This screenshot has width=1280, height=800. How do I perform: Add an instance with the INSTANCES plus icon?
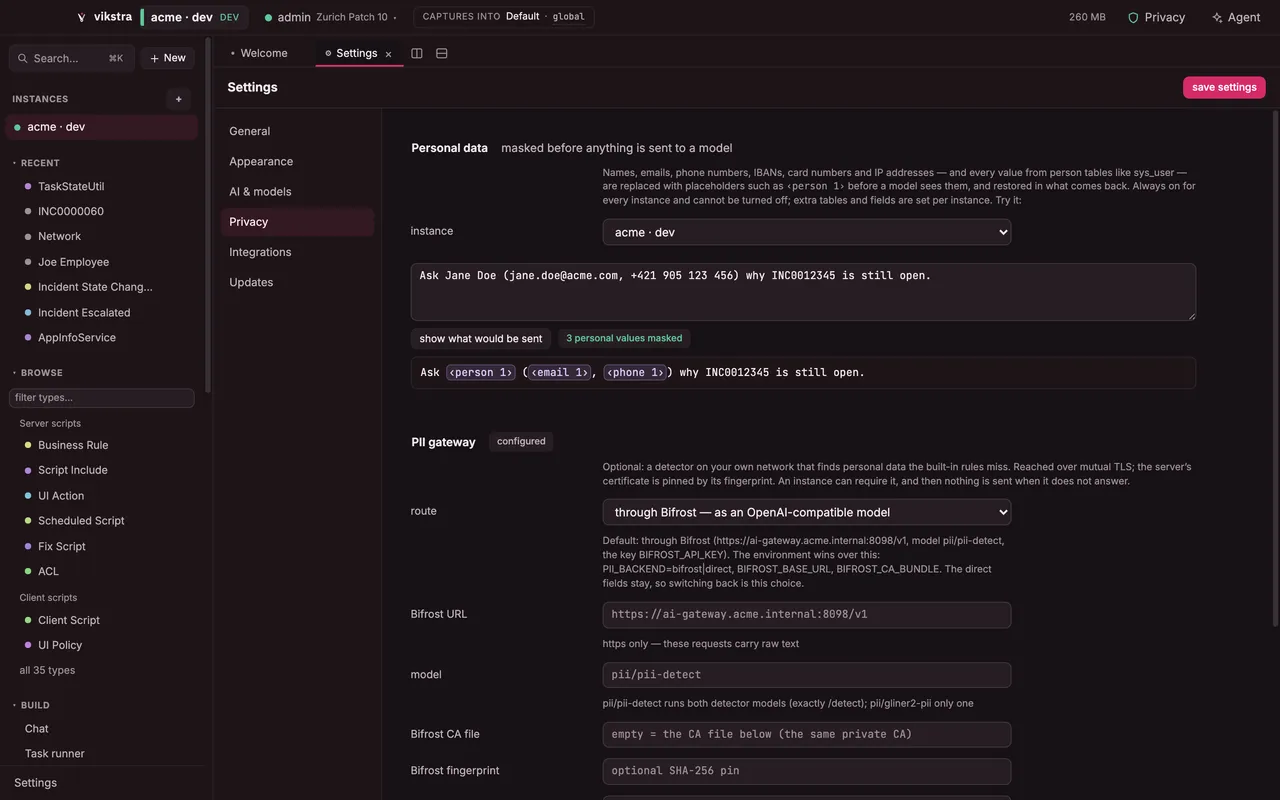(179, 99)
